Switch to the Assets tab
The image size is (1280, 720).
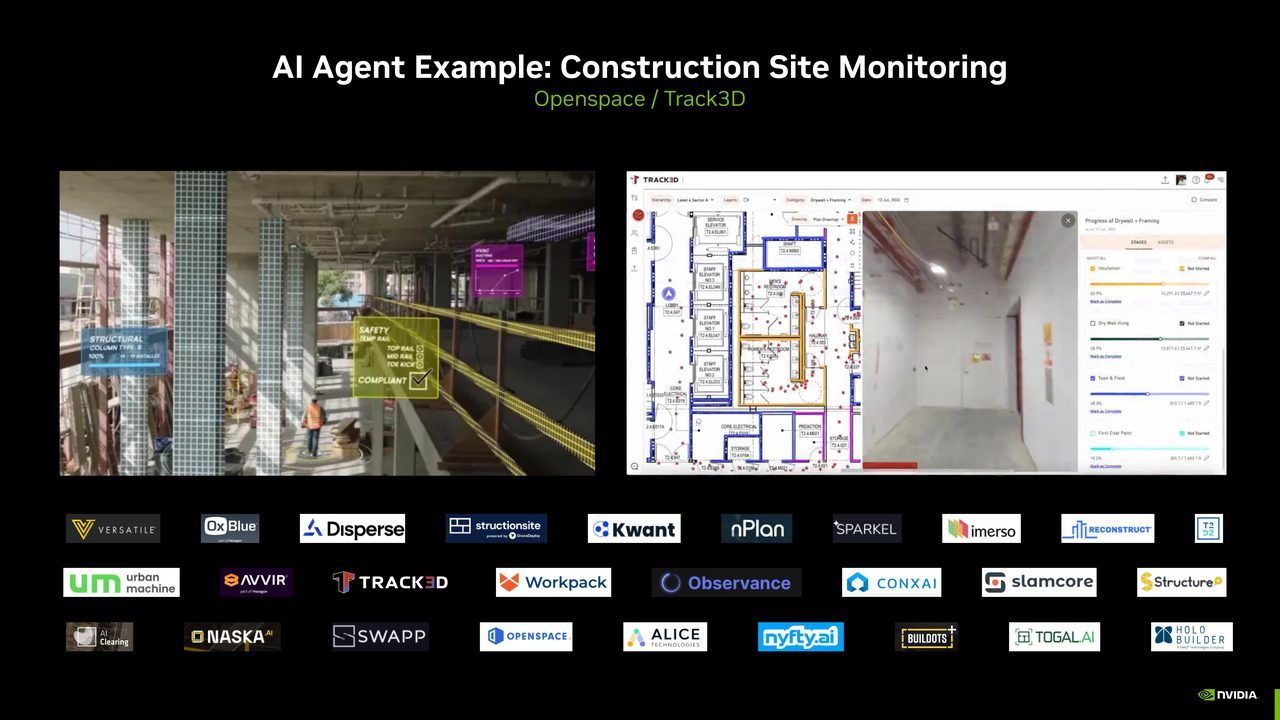click(x=1165, y=242)
